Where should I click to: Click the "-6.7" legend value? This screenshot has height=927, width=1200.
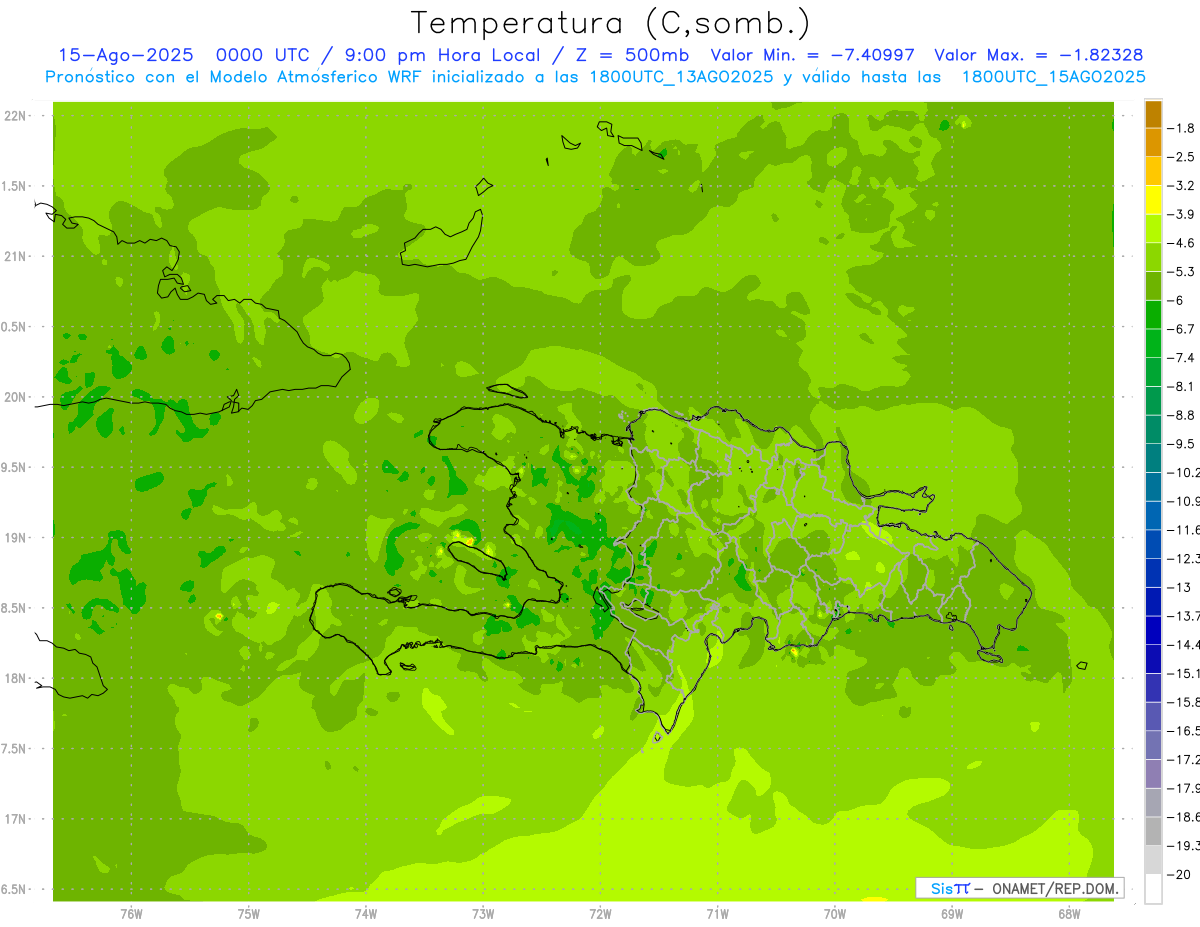pos(1181,329)
